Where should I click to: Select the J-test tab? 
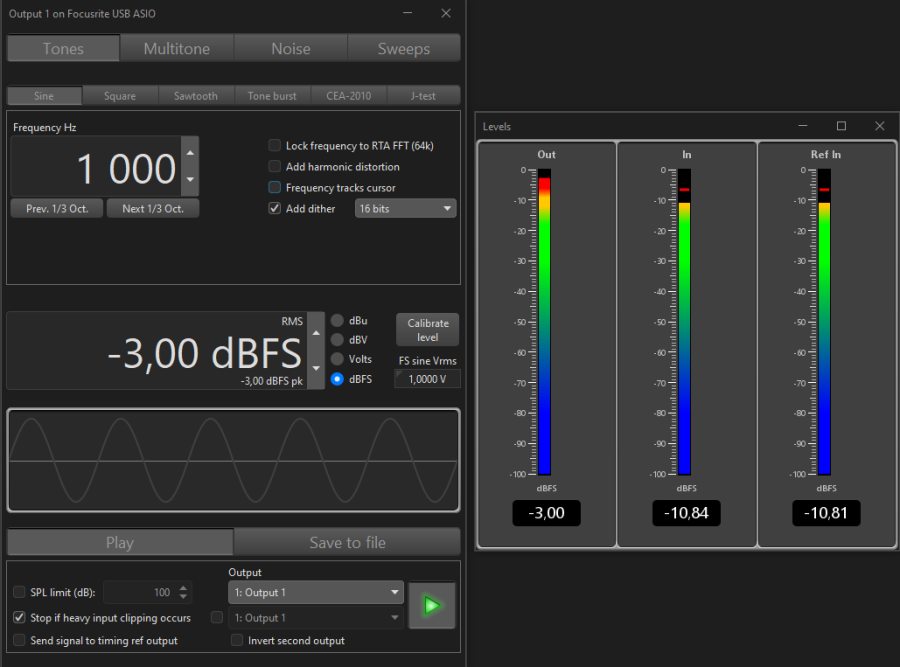point(423,96)
